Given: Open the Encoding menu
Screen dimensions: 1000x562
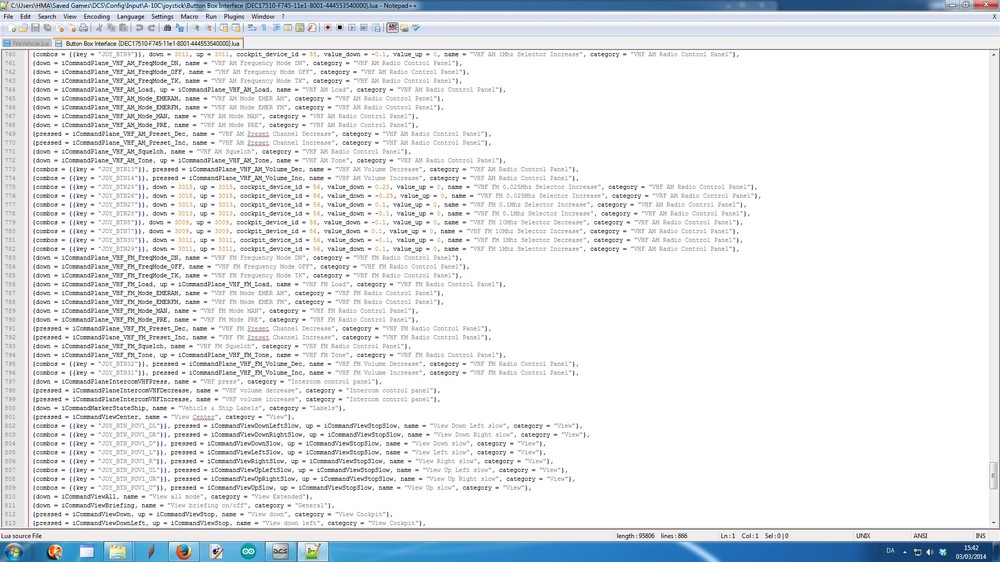Looking at the screenshot, I should coord(96,17).
